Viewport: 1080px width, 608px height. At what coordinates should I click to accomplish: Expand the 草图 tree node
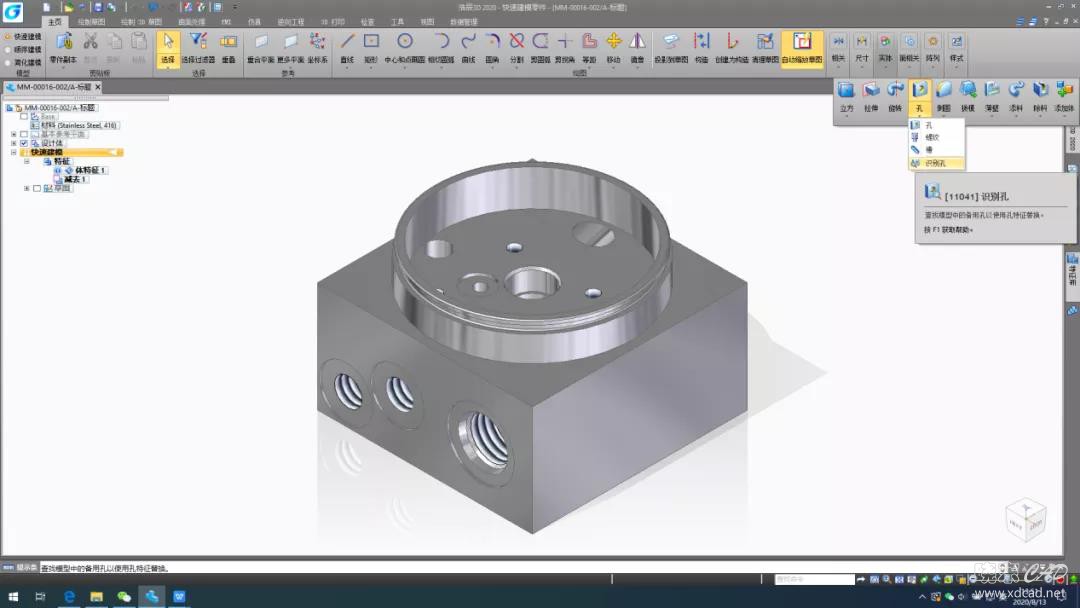[27, 188]
